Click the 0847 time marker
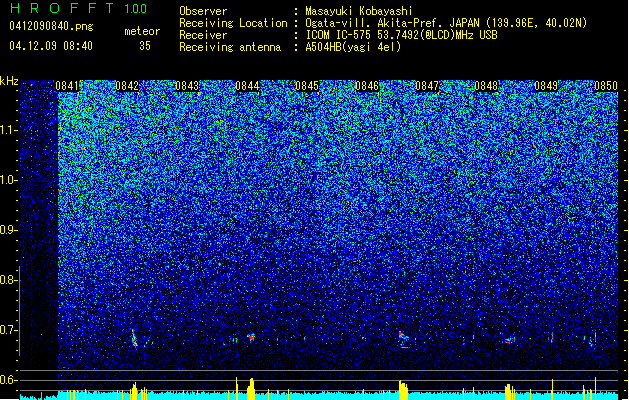The width and height of the screenshot is (629, 400). [427, 86]
